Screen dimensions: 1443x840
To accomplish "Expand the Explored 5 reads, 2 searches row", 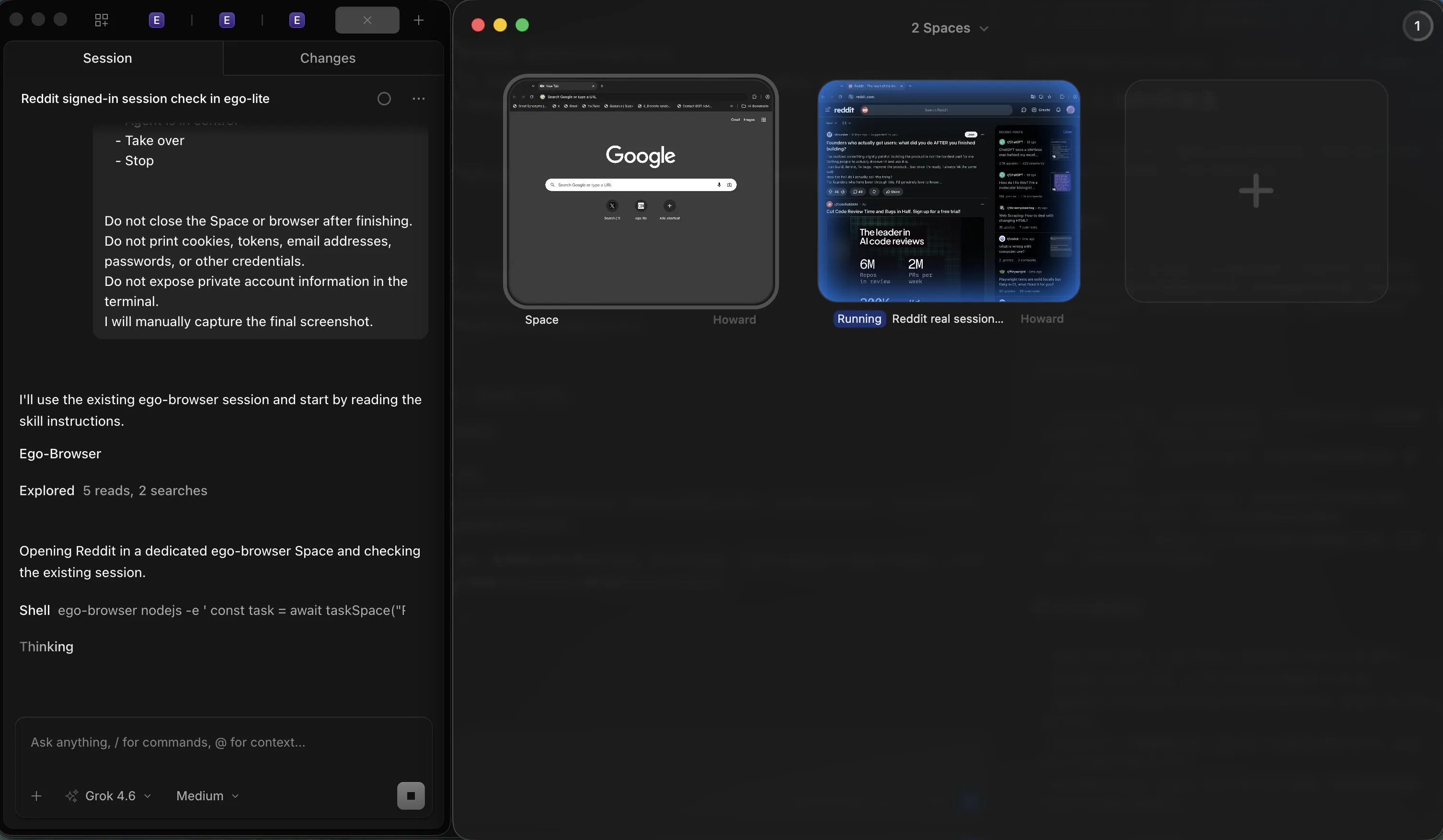I will [x=114, y=491].
